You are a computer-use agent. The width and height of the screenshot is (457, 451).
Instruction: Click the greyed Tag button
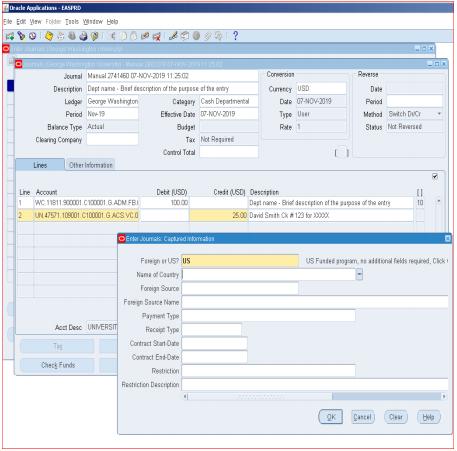(x=58, y=346)
